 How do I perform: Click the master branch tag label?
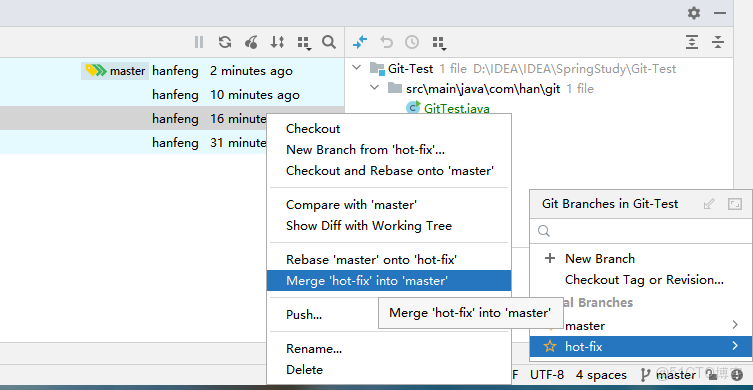[115, 71]
